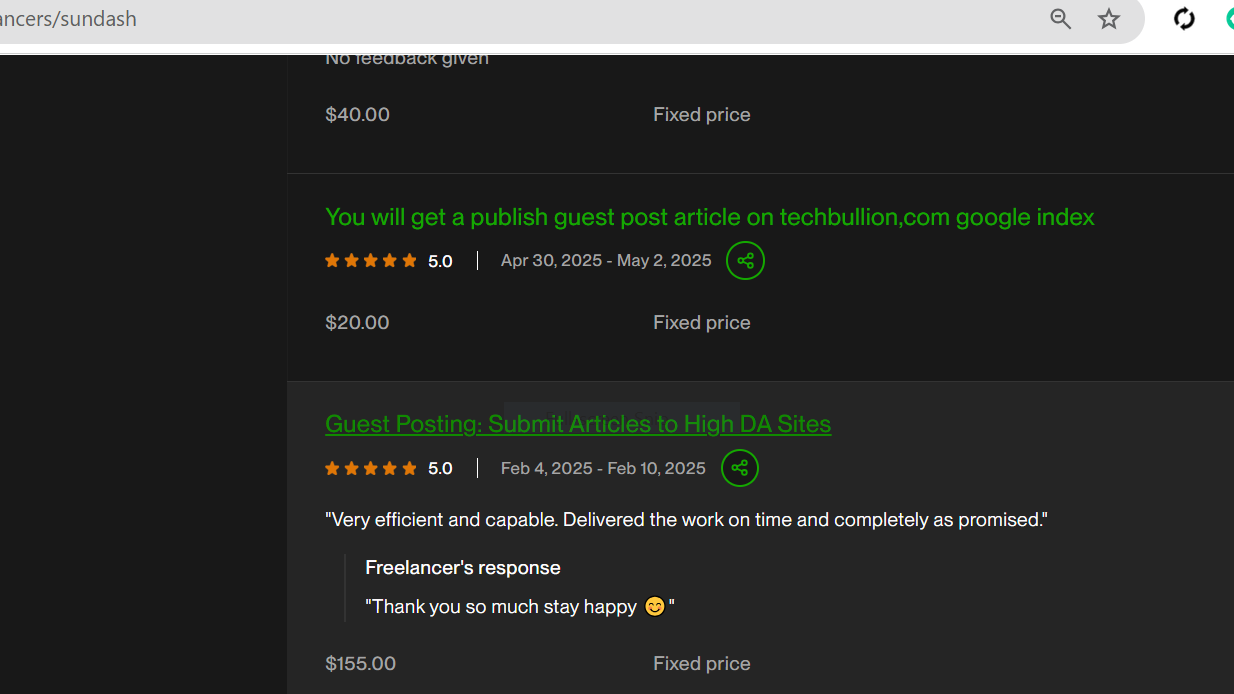Click the Freelancer's response heading

pos(463,568)
